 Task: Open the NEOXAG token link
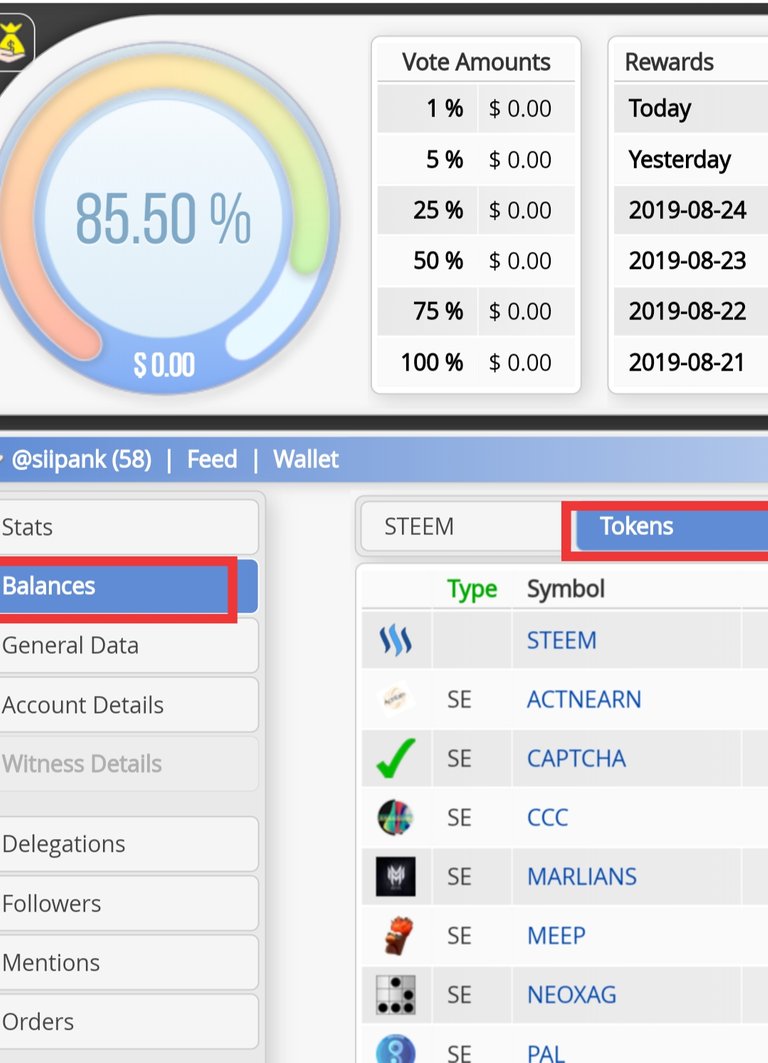571,995
